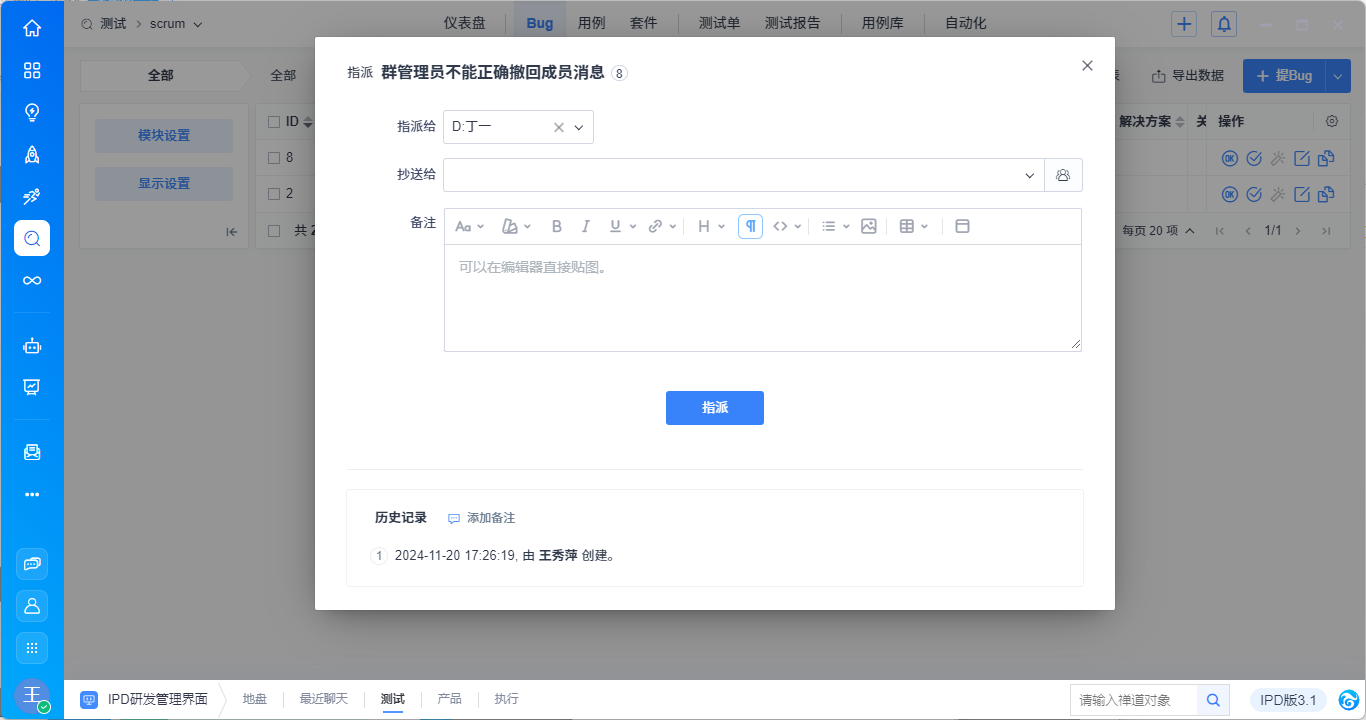
Task: Expand the 指派给 dropdown showing D:丁一
Action: (578, 127)
